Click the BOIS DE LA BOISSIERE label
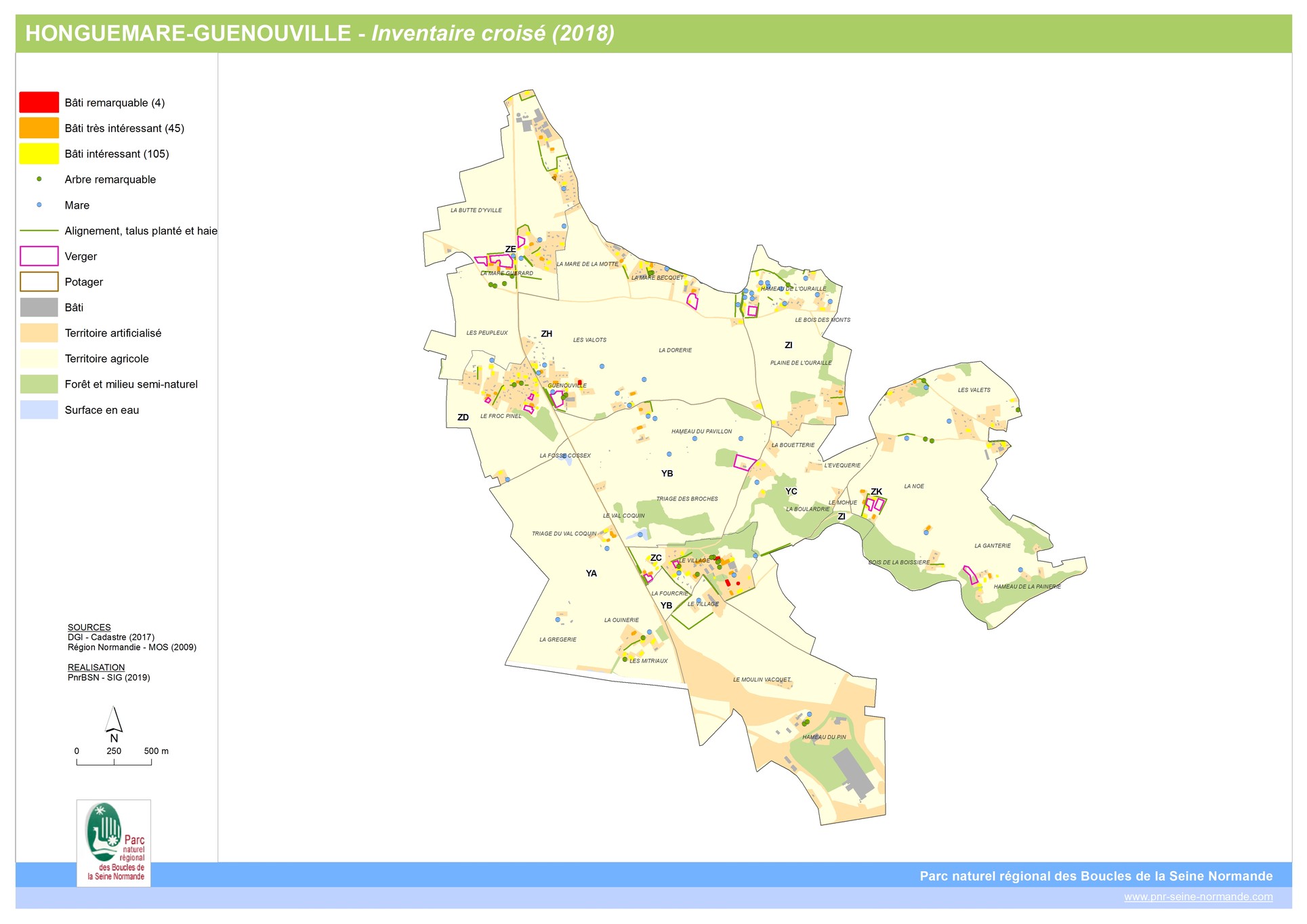Screen dimensions: 1307x924 [899, 563]
